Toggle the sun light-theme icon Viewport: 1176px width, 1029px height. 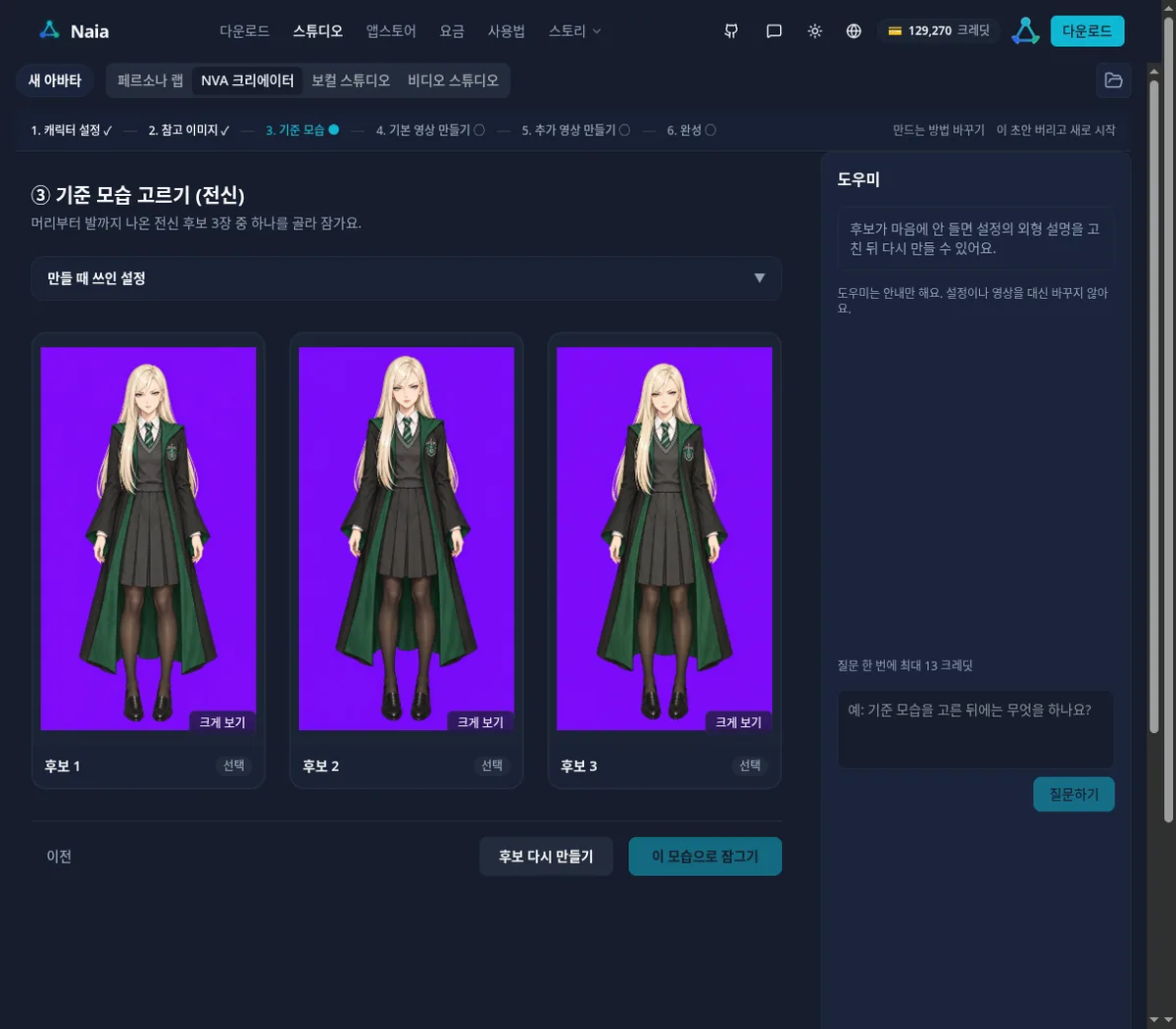814,31
